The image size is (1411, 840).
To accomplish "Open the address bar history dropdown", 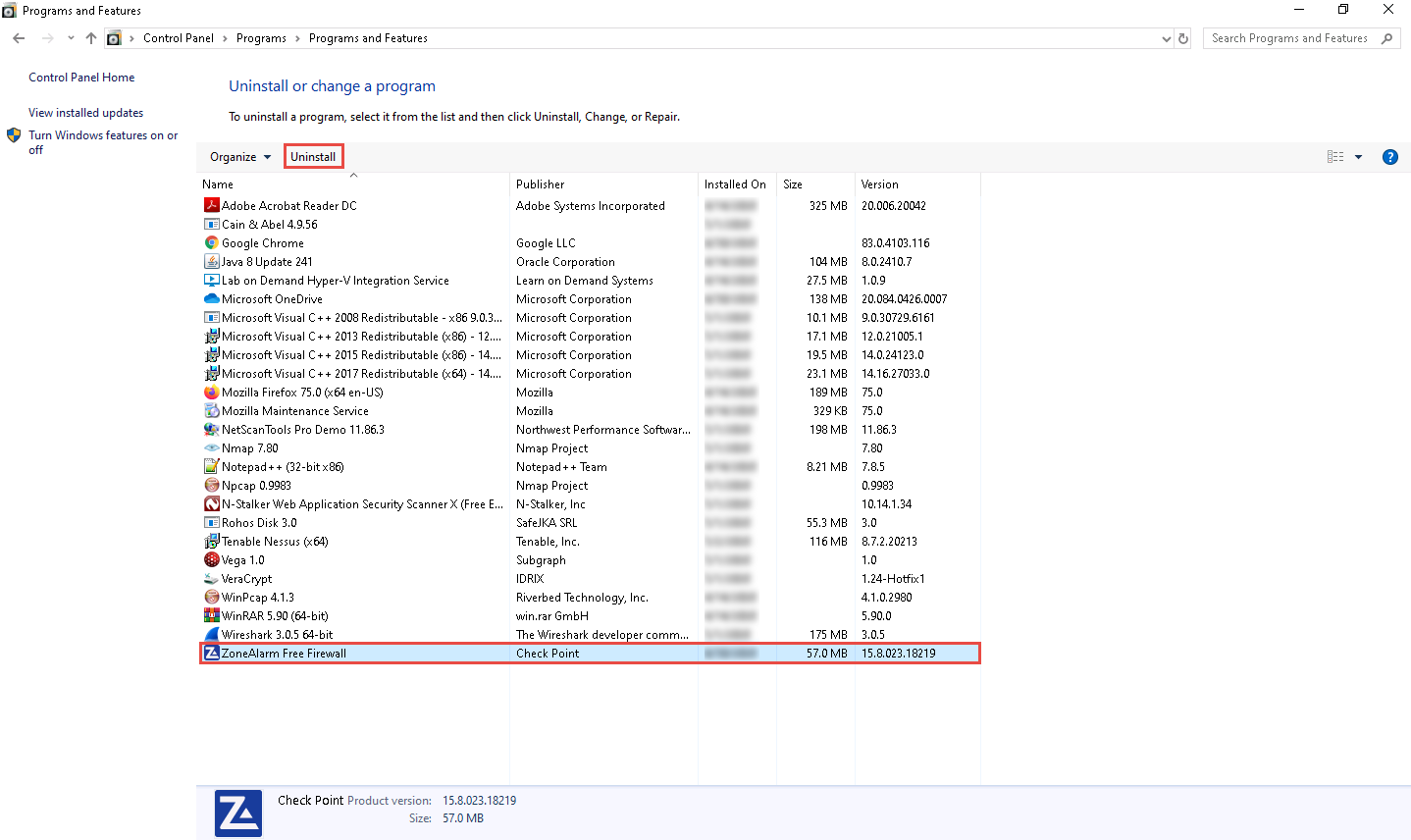I will point(1166,38).
